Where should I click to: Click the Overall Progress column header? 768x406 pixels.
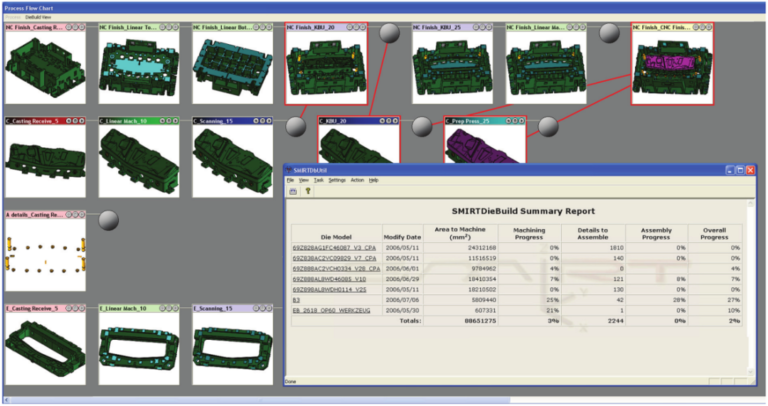click(715, 234)
